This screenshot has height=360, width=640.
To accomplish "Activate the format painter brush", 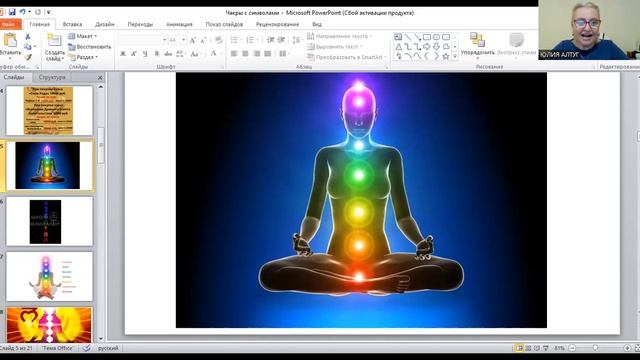I will tap(28, 57).
